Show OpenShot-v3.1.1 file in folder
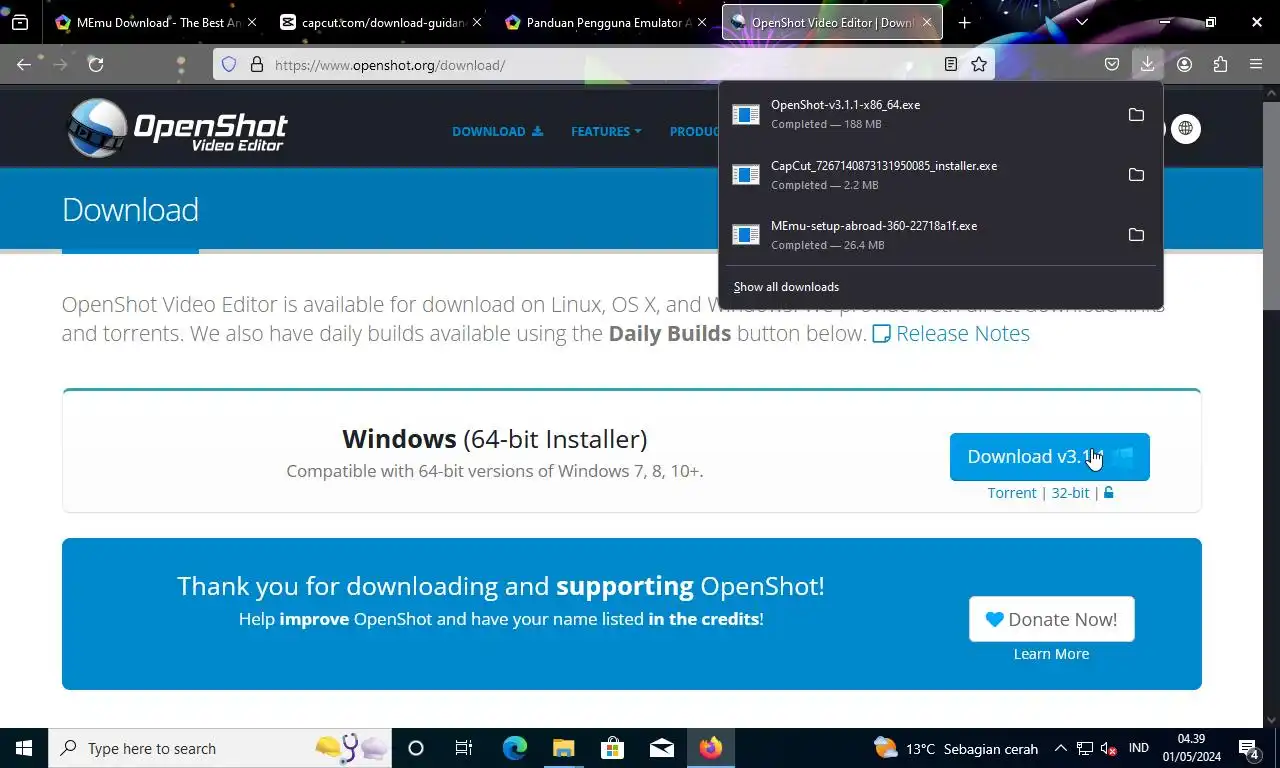The image size is (1280, 768). coord(1136,114)
